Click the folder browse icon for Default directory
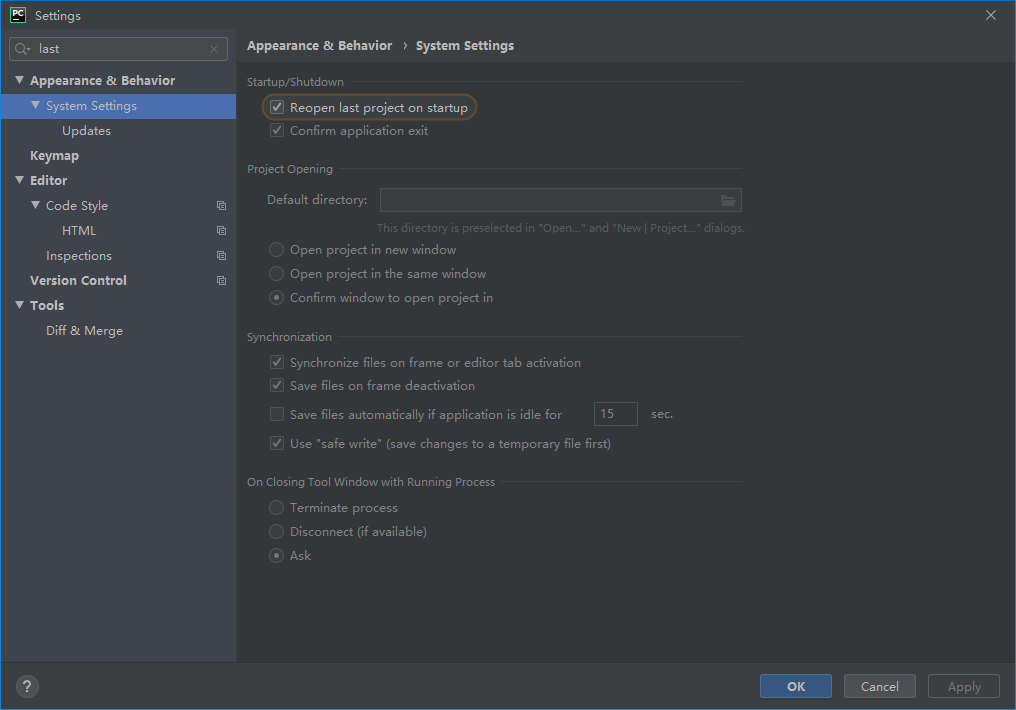 coord(728,200)
